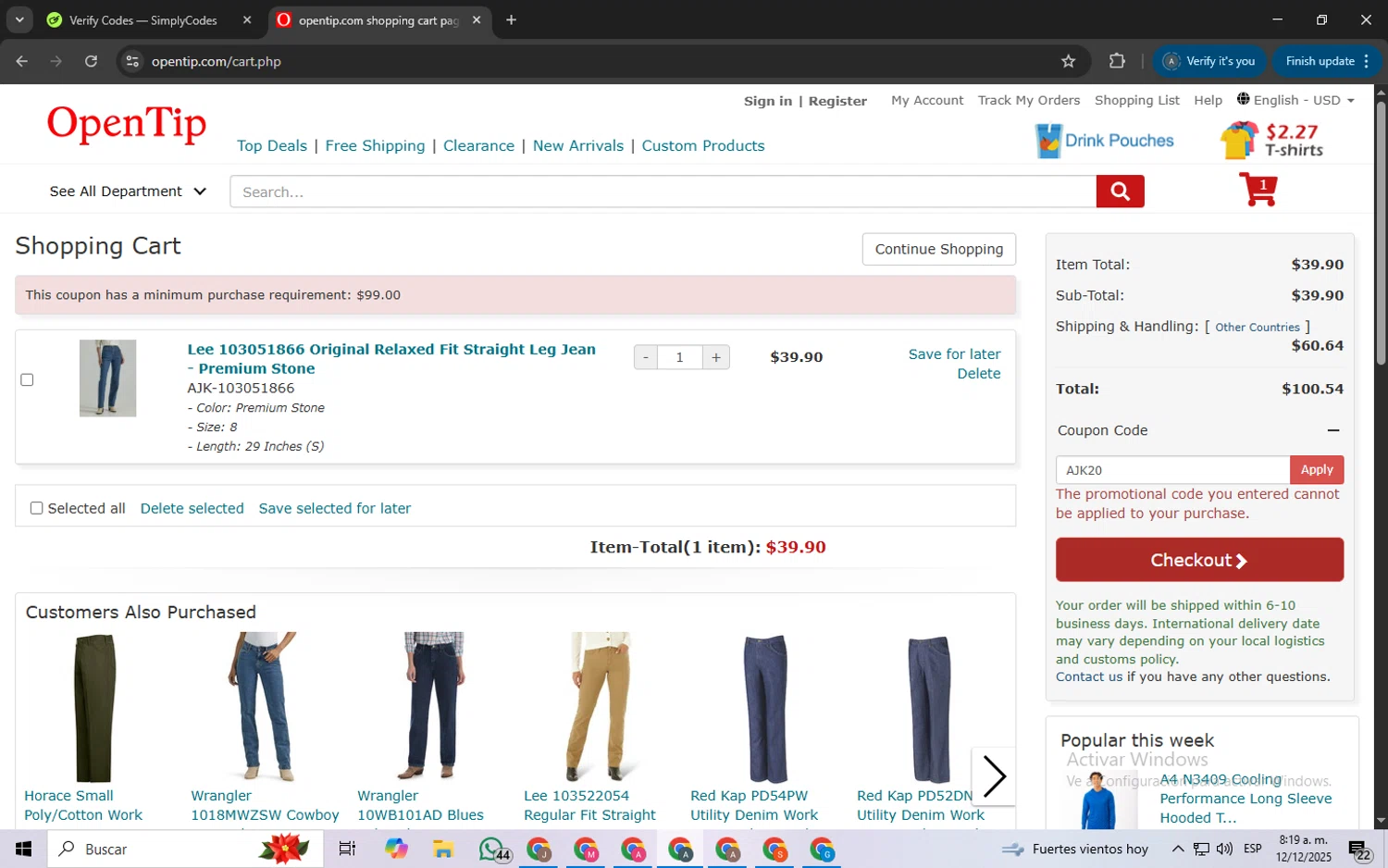Collapse the Coupon Code section
The height and width of the screenshot is (868, 1388).
click(1332, 430)
